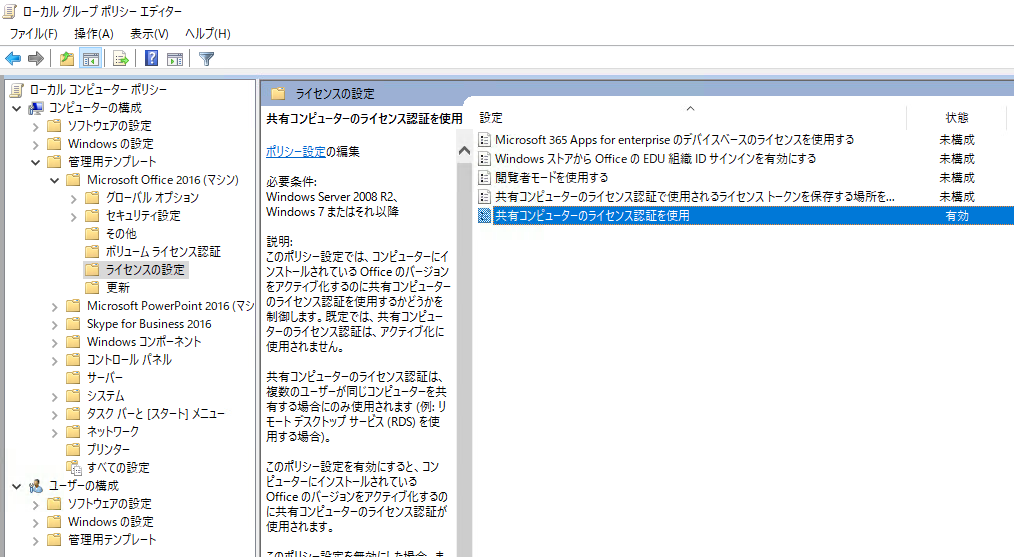Open the ファイル(F) menu
The image size is (1014, 557).
pyautogui.click(x=33, y=34)
